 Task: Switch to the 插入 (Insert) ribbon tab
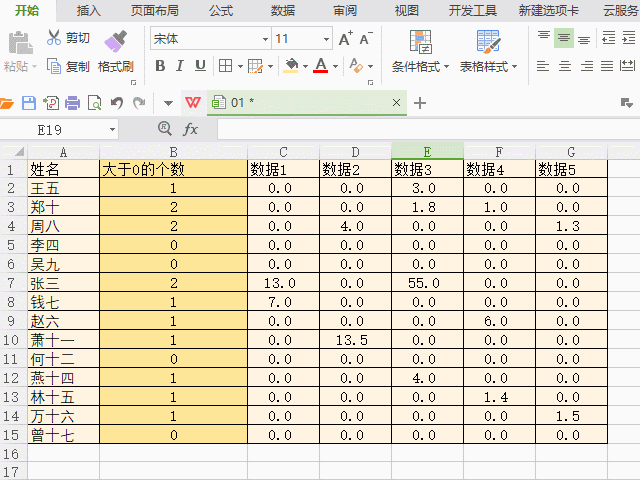[x=89, y=10]
